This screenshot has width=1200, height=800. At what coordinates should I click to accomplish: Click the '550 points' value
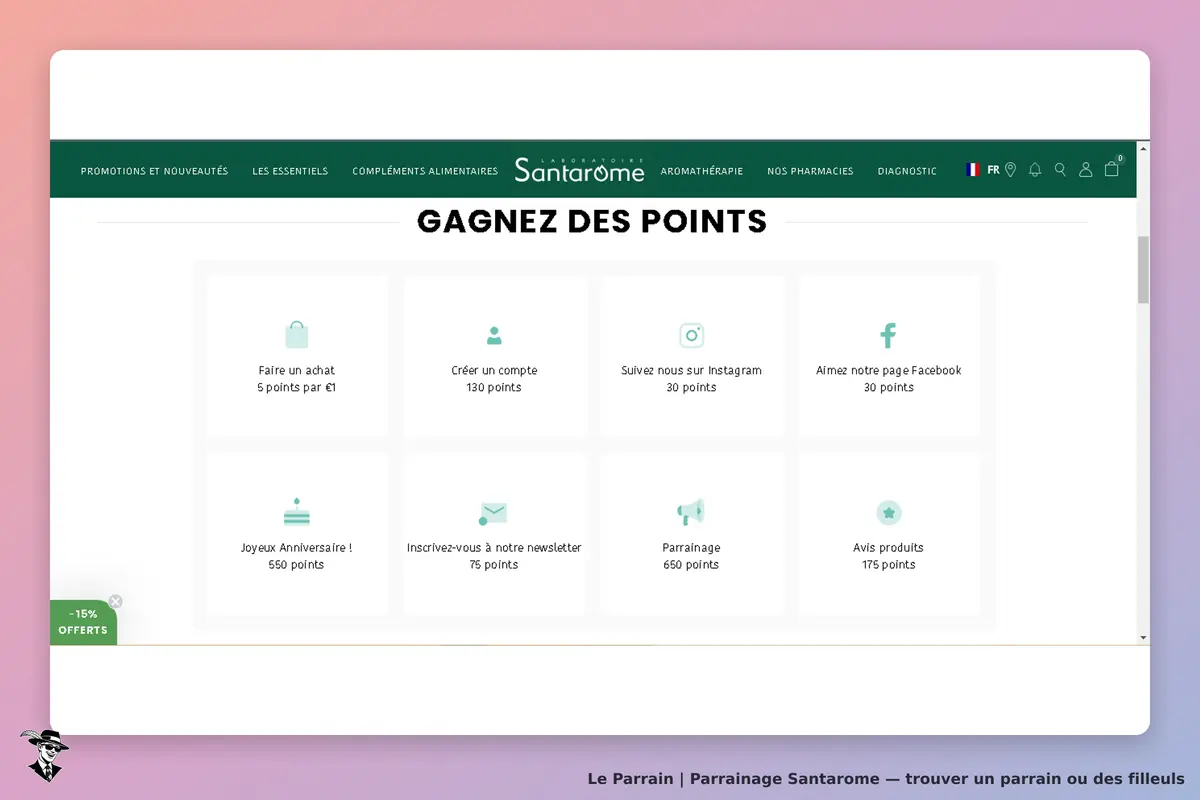(296, 564)
